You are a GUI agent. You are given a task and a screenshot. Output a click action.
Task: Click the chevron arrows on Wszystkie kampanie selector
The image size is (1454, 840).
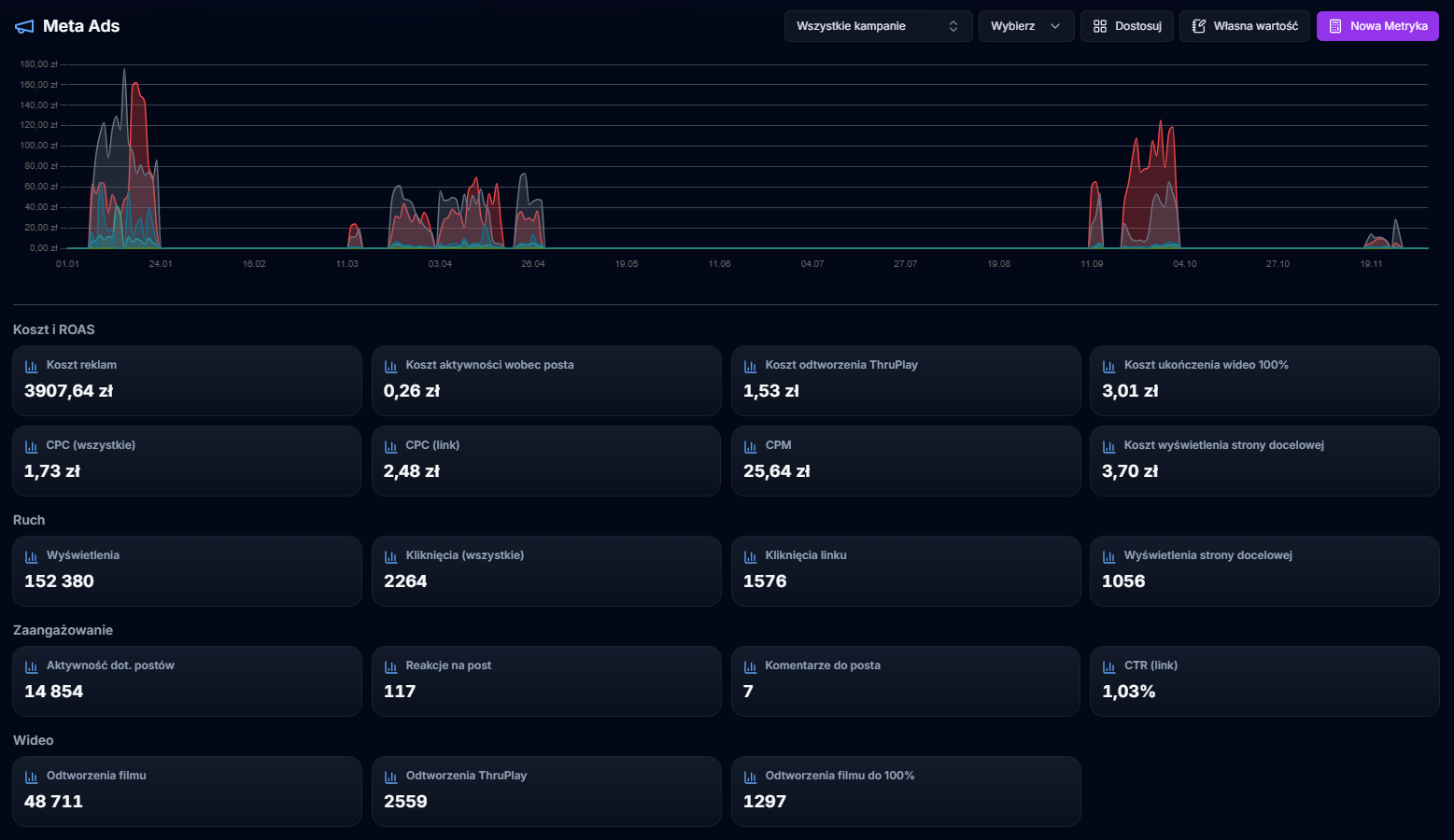pyautogui.click(x=953, y=26)
